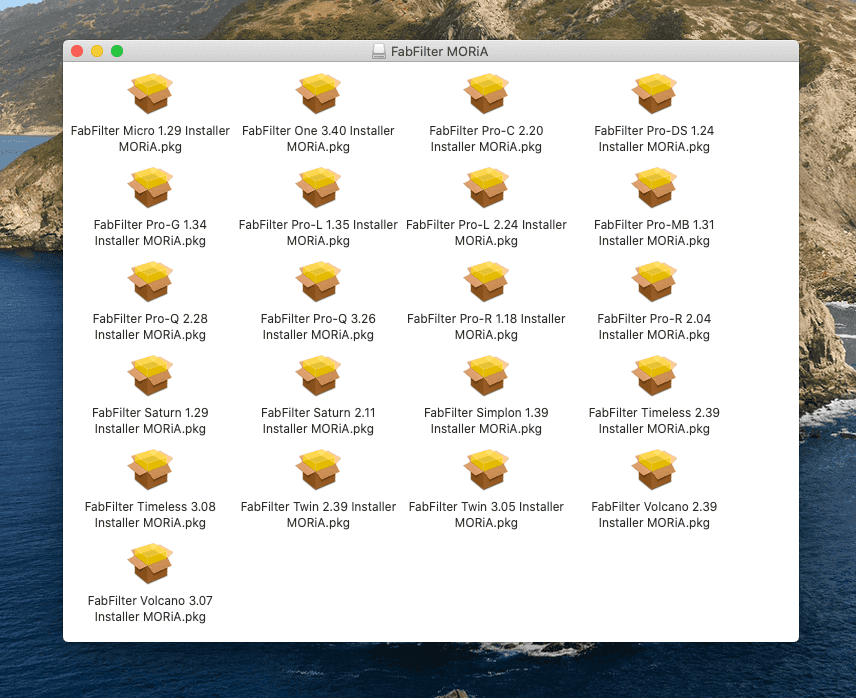Select the FabFilter Saturn 1.29 package icon
Screen dimensions: 856x698
tap(150, 376)
